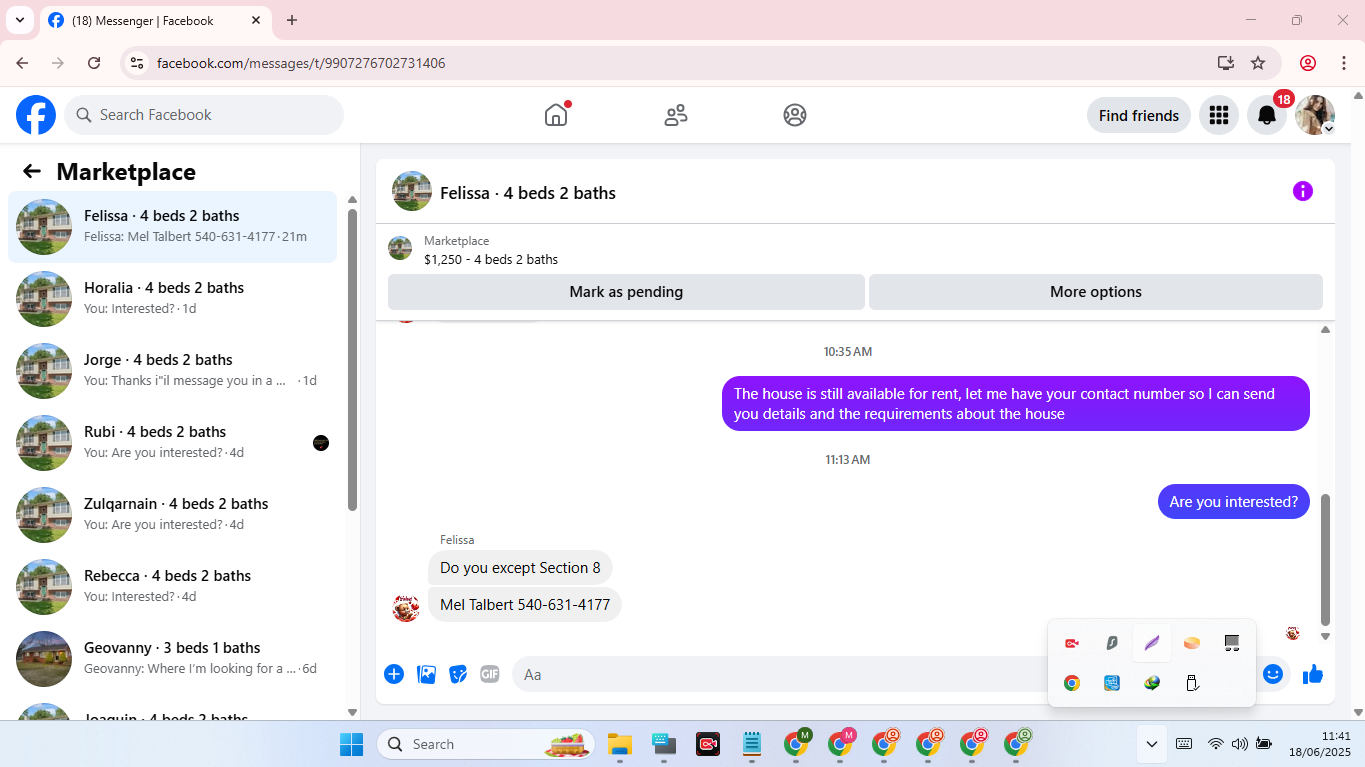
Task: Open the Groups icon in top navigation
Action: (795, 115)
